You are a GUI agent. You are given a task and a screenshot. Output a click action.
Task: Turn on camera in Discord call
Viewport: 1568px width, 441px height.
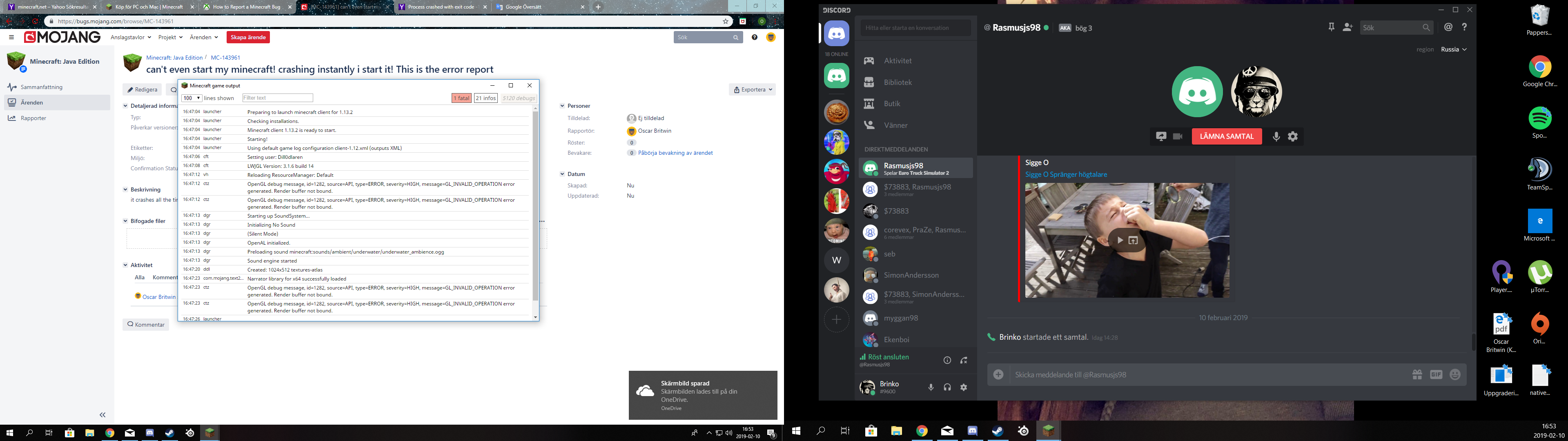point(1177,136)
